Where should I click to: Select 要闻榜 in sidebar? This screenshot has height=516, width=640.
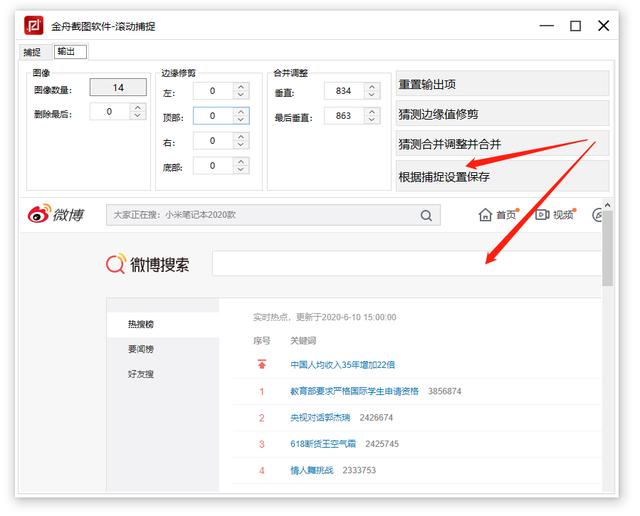pos(141,349)
